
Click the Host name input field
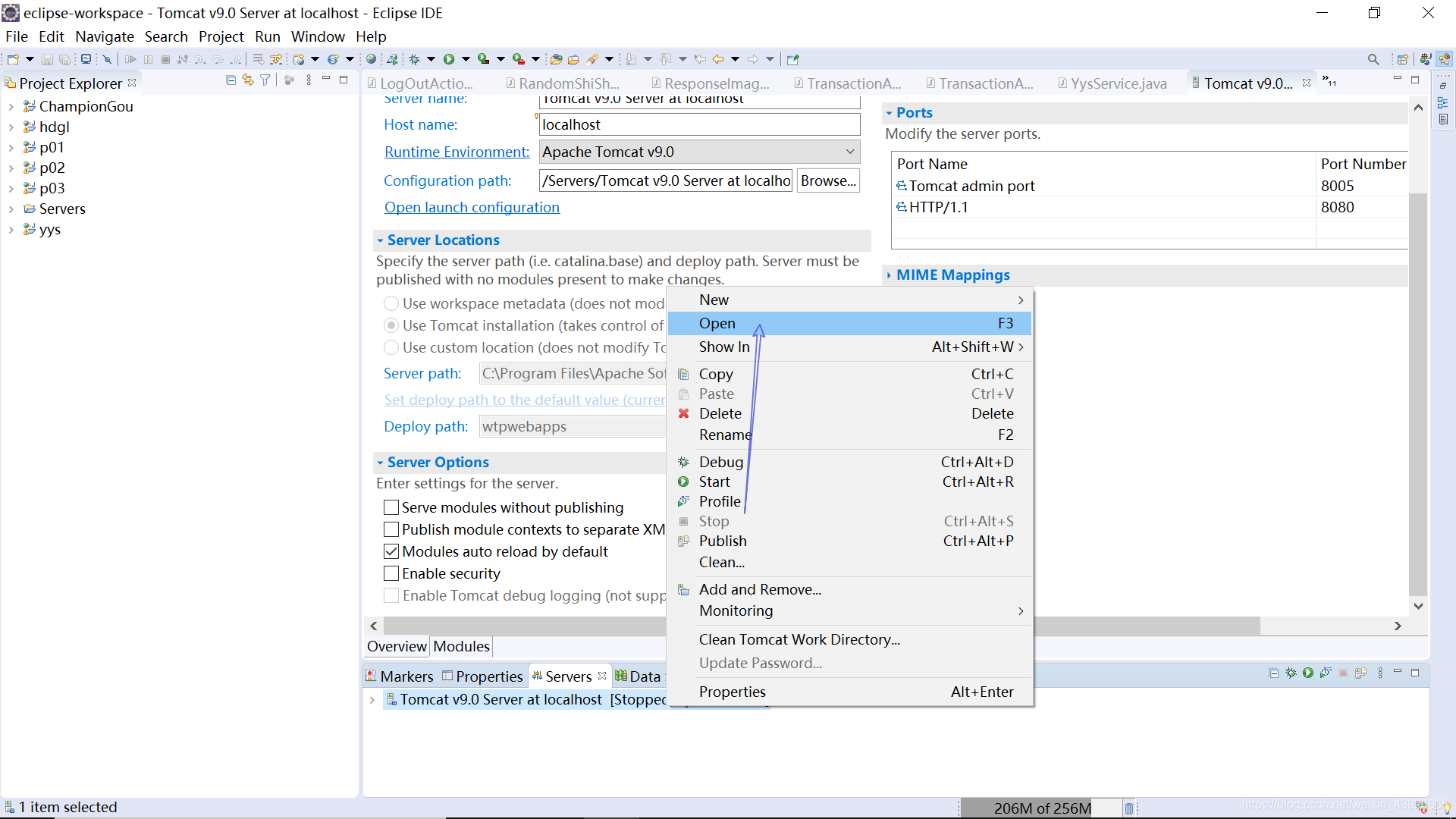coord(699,124)
